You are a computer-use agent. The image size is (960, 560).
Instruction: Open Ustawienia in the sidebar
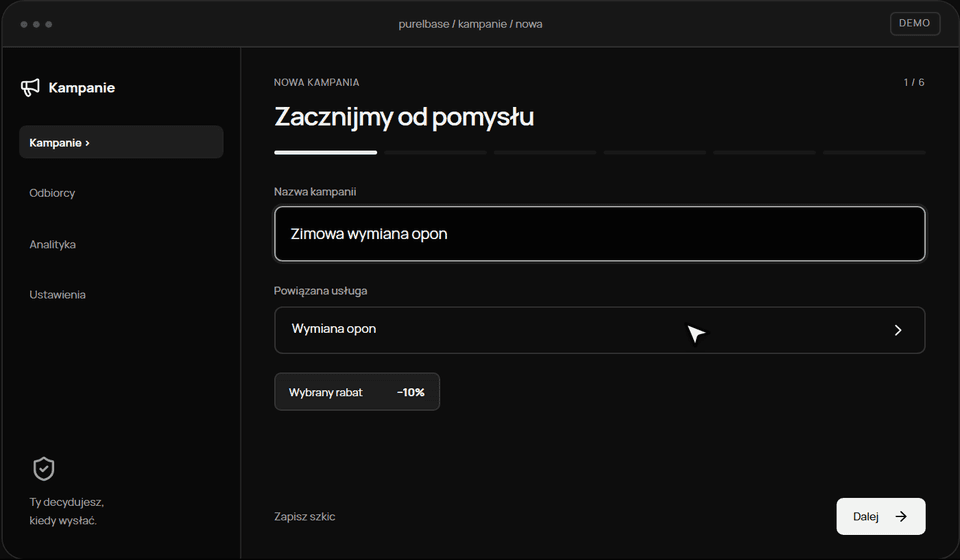tap(58, 294)
